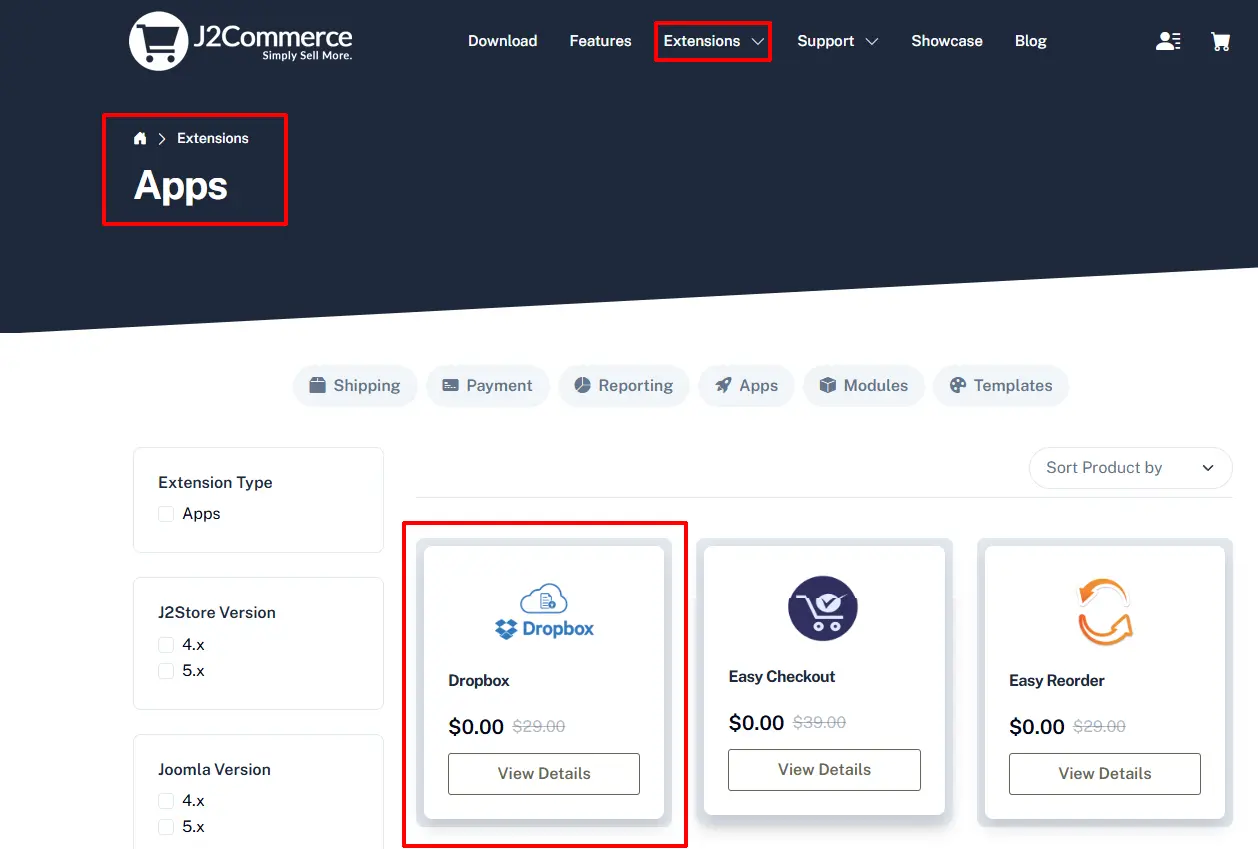The height and width of the screenshot is (849, 1258).
Task: Check Joomla Version 5.x filter
Action: [166, 827]
